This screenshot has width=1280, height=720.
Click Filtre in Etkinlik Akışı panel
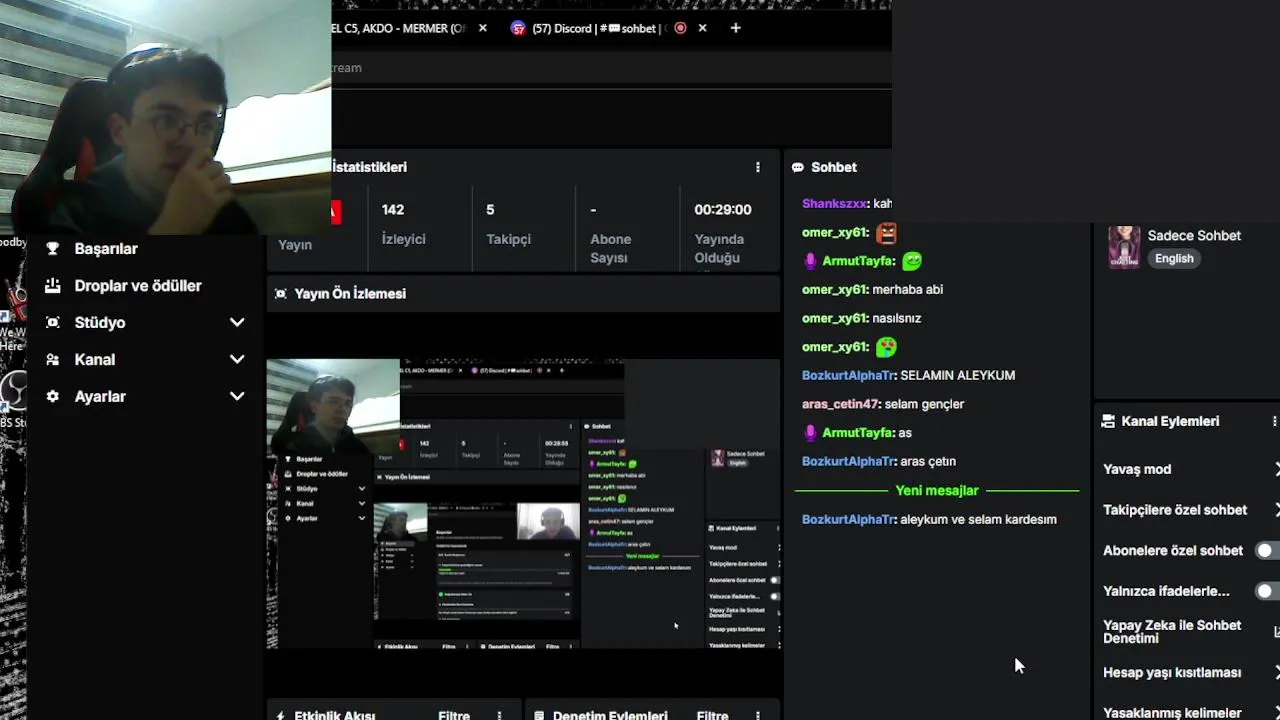[454, 715]
